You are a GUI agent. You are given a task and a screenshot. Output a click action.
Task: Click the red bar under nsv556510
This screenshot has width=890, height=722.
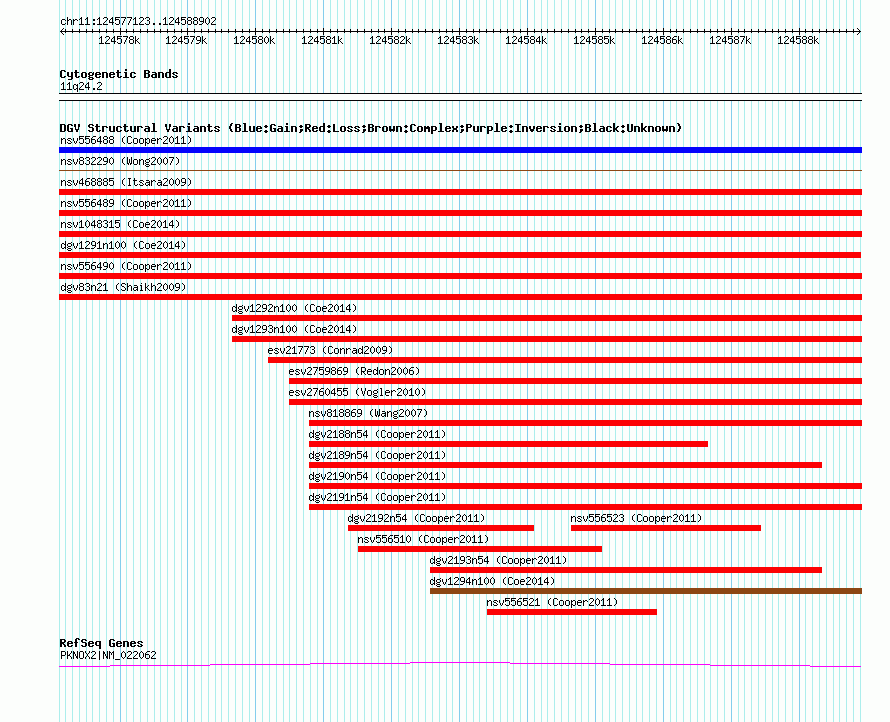tap(480, 549)
